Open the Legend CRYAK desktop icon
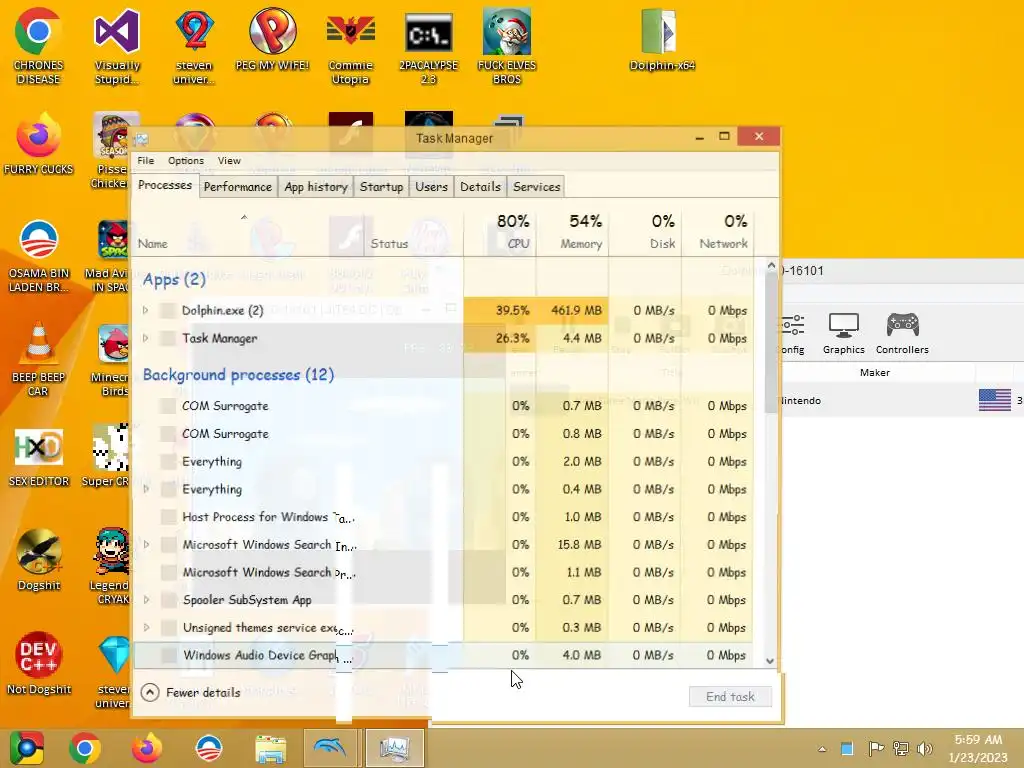 (111, 566)
